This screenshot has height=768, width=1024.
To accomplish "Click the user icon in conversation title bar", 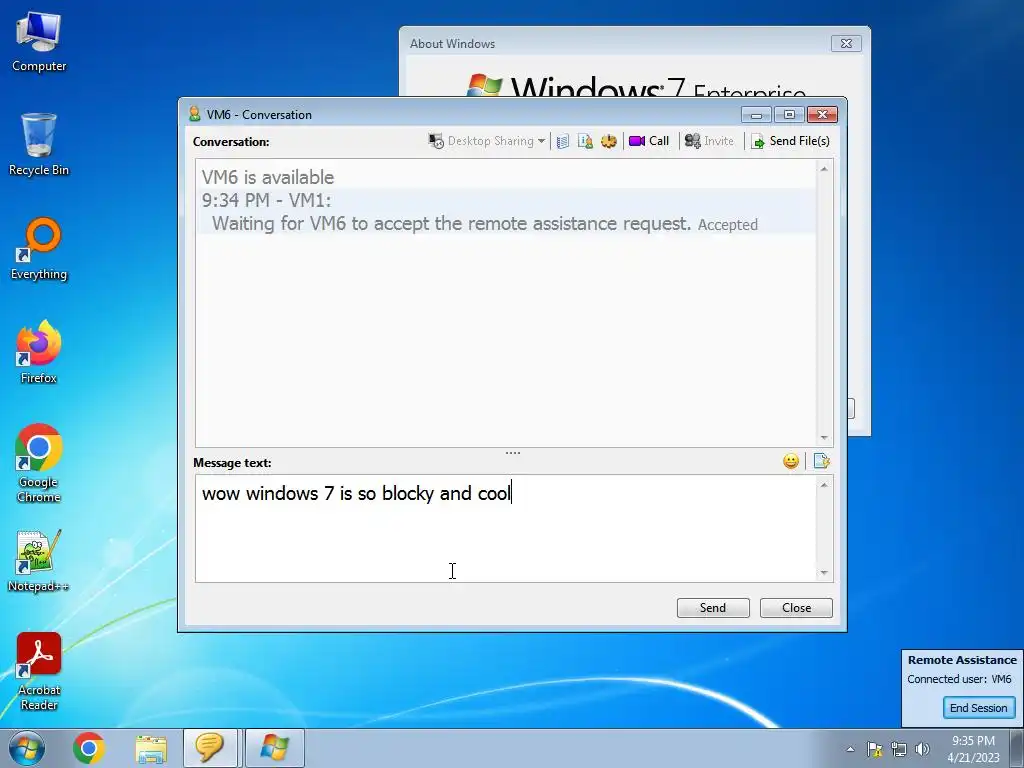I will coord(194,114).
